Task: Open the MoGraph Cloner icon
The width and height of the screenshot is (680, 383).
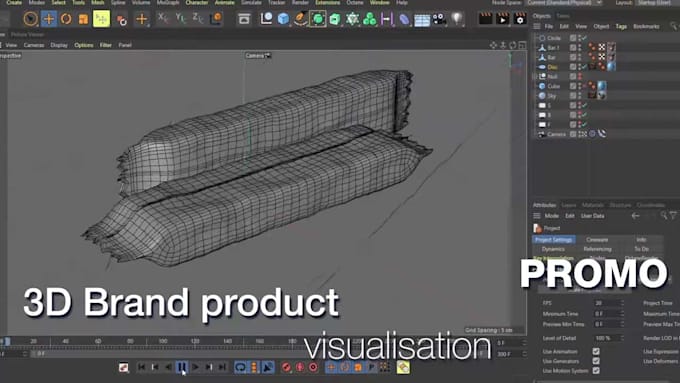Action: pyautogui.click(x=352, y=19)
